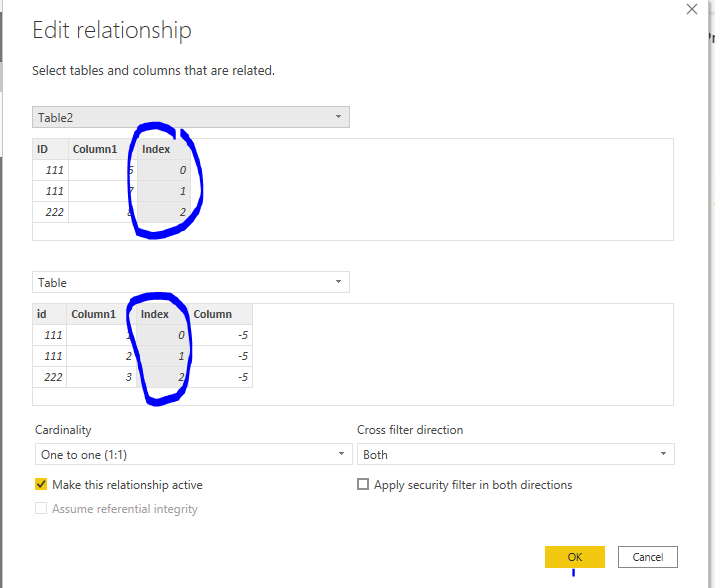715x588 pixels.
Task: Open the second table dropdown showing Table
Action: (x=191, y=282)
